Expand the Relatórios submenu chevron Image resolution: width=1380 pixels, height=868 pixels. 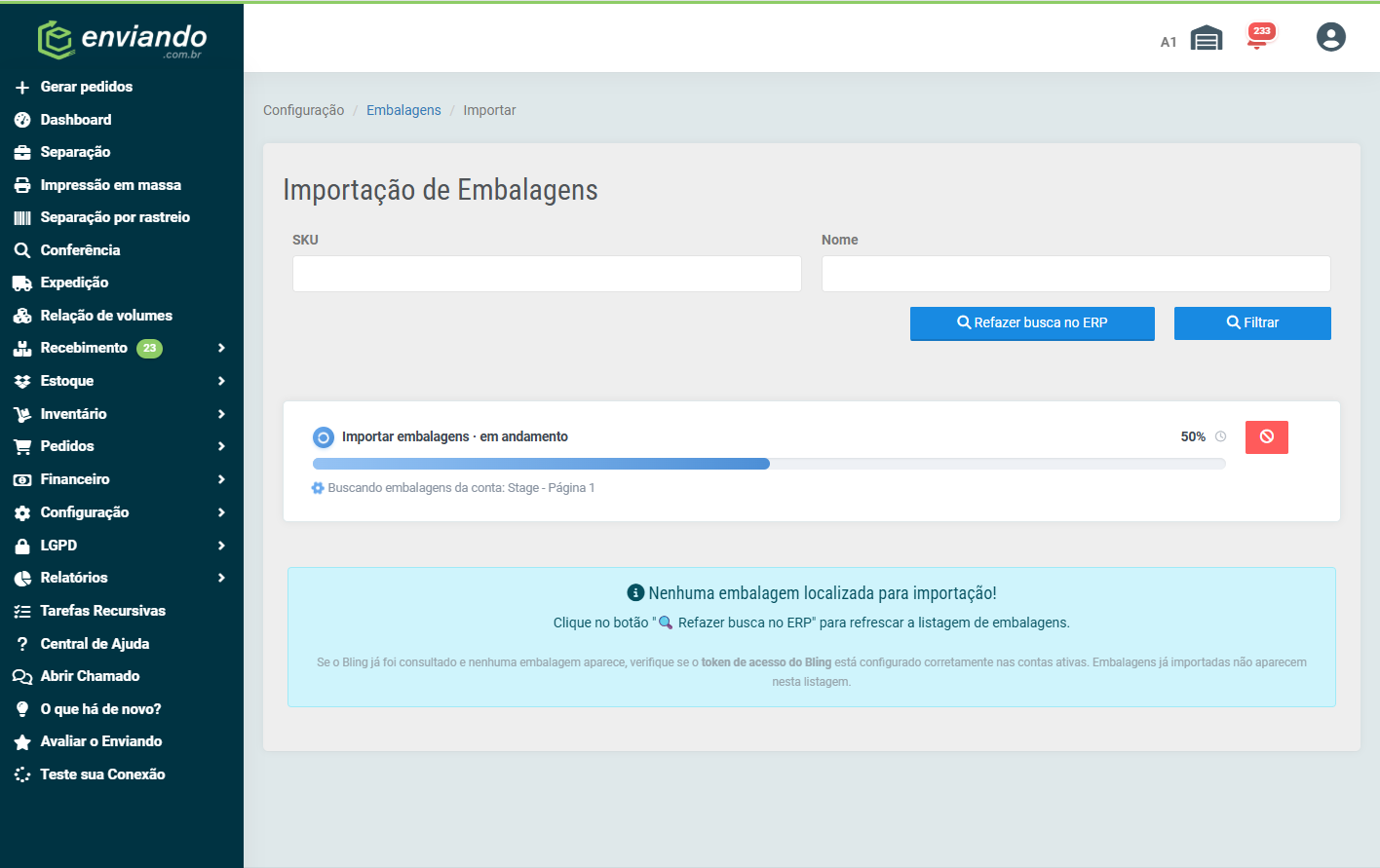pyautogui.click(x=221, y=578)
